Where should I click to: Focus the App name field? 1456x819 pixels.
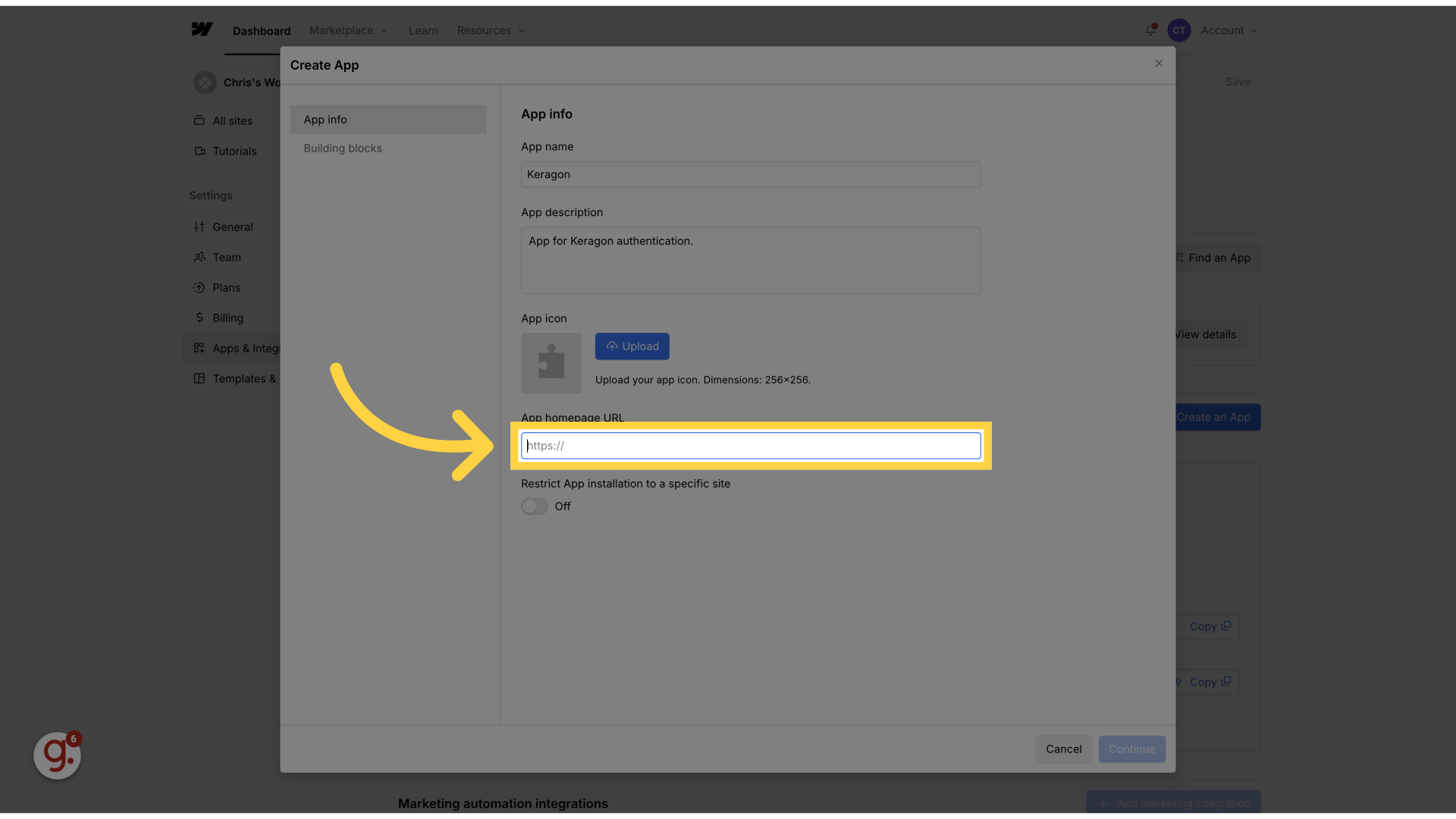pyautogui.click(x=751, y=174)
